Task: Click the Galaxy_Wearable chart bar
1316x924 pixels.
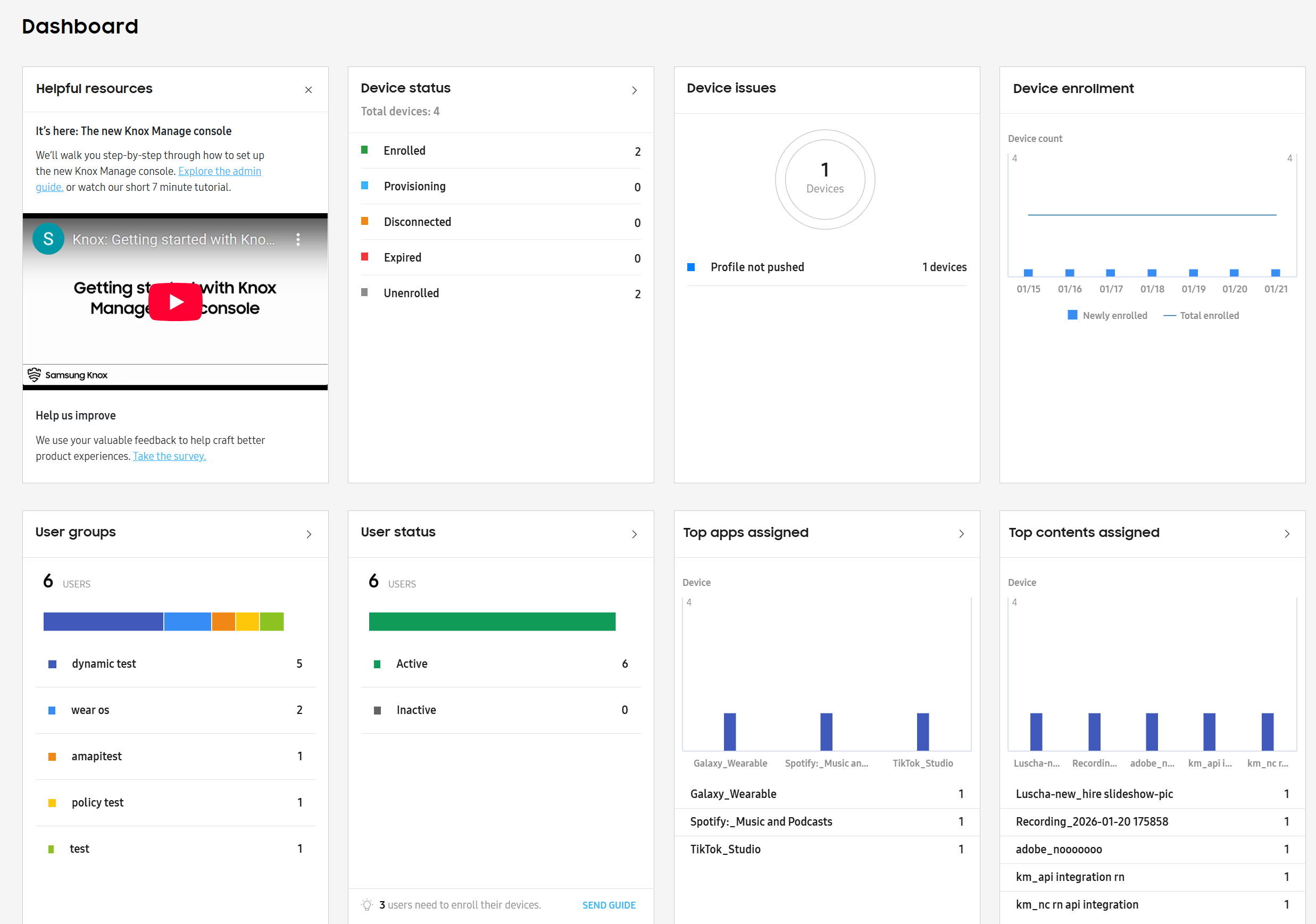Action: point(730,732)
